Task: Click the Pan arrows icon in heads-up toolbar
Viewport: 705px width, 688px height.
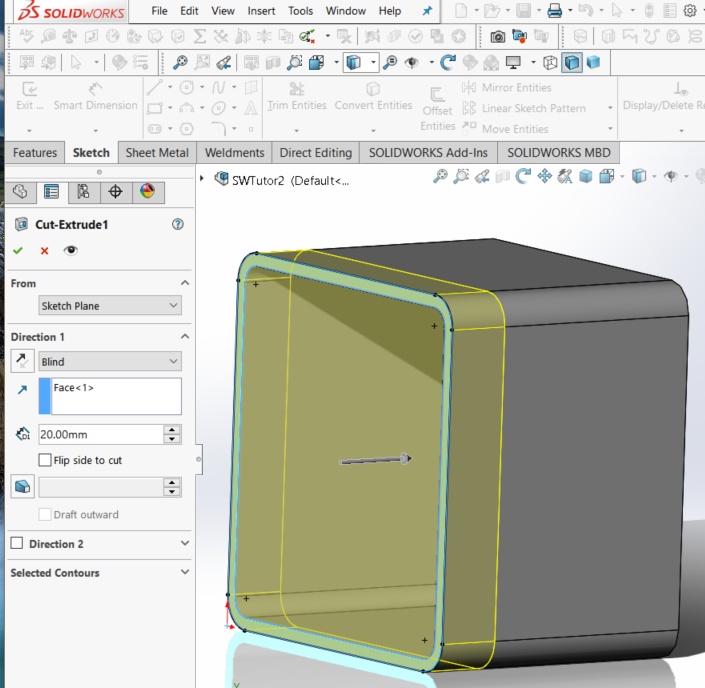Action: [544, 176]
